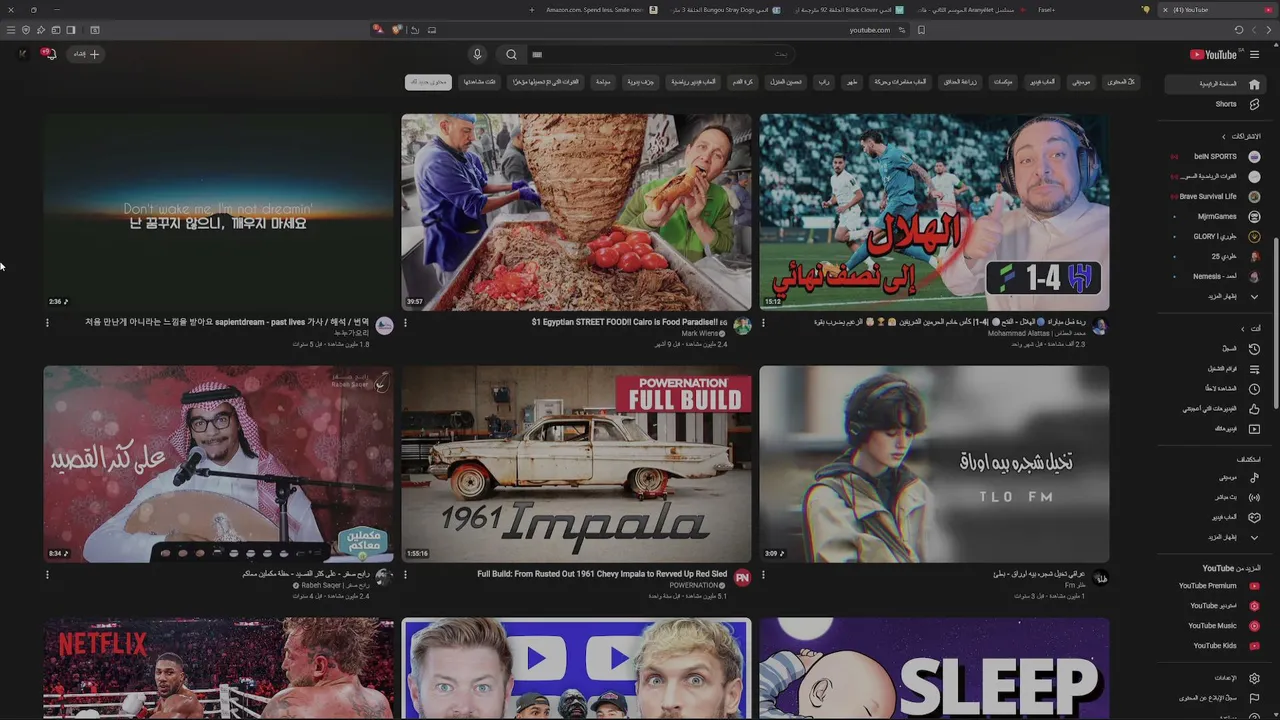Click the Create (+) button

87,54
